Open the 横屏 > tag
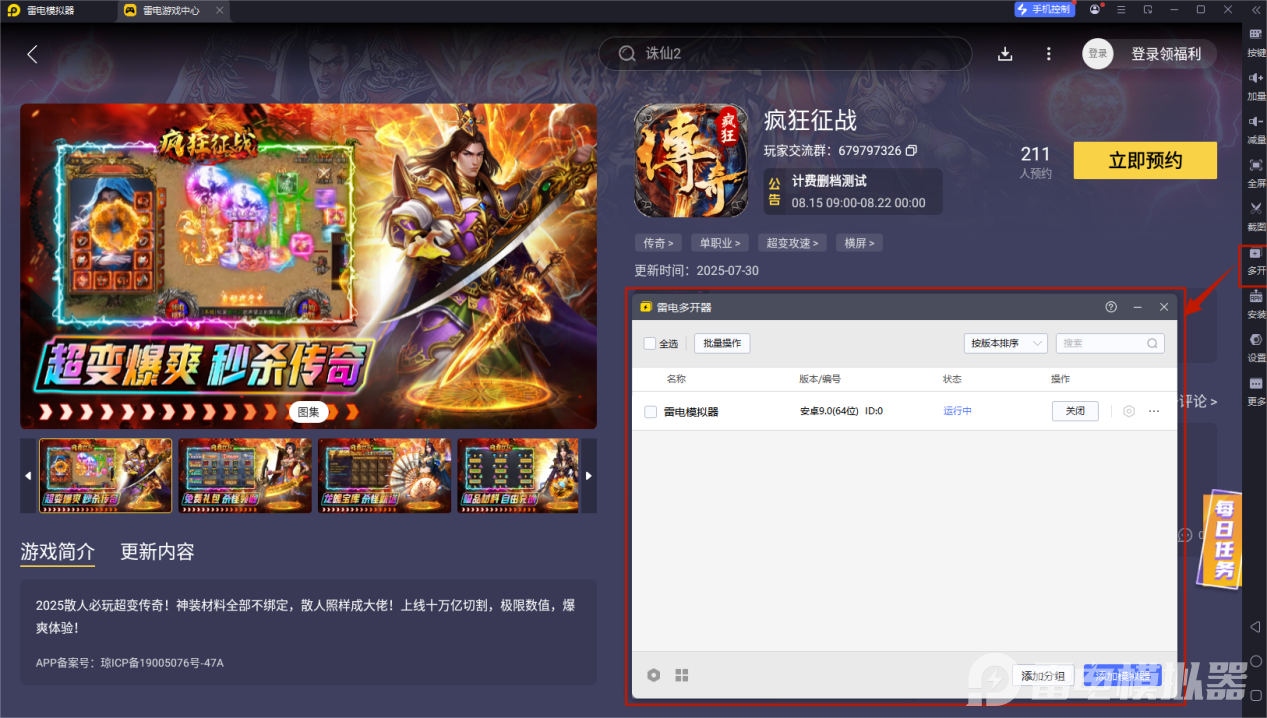The image size is (1267, 718). point(859,243)
